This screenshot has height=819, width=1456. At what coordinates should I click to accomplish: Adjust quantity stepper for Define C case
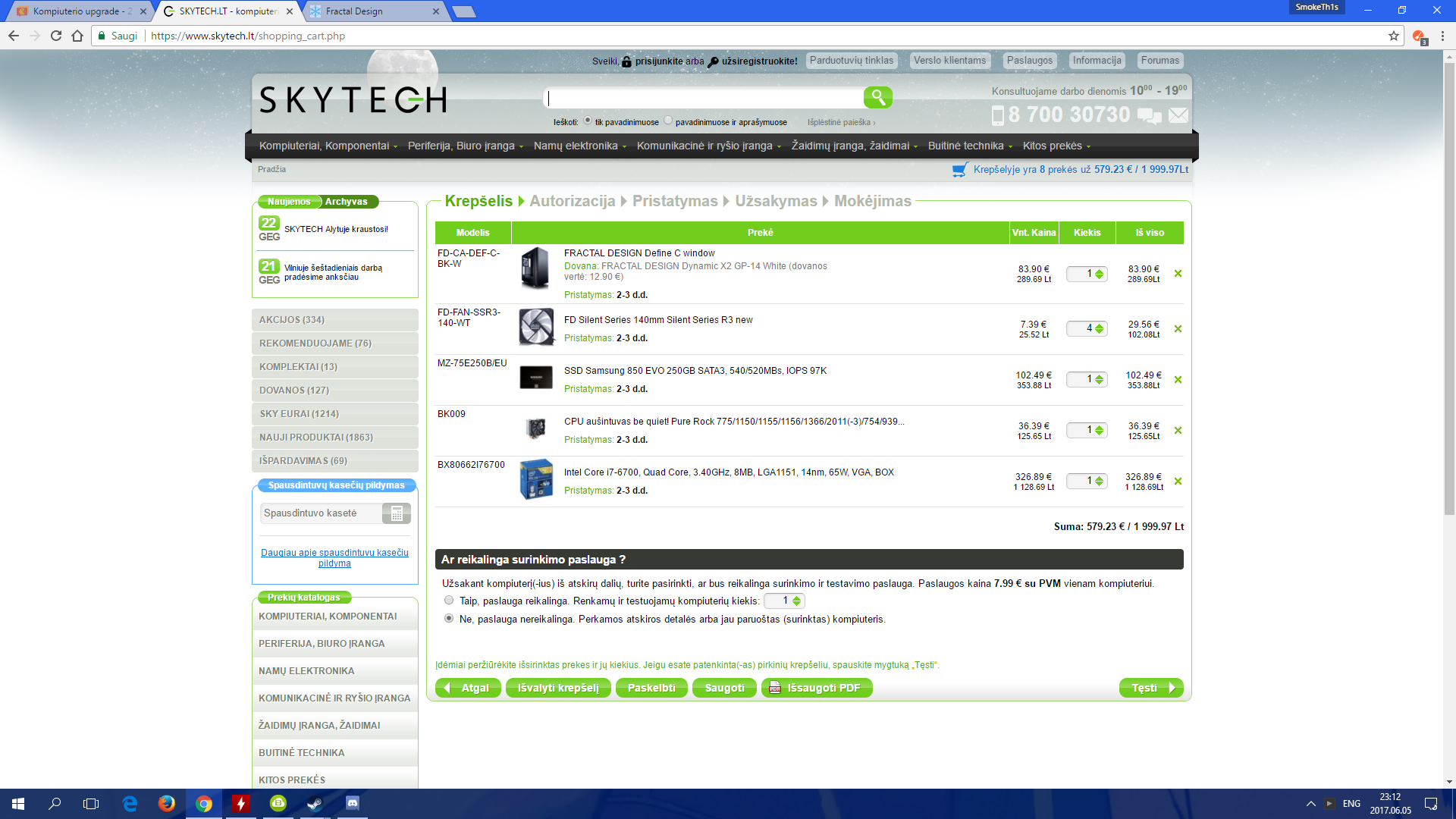pos(1100,274)
